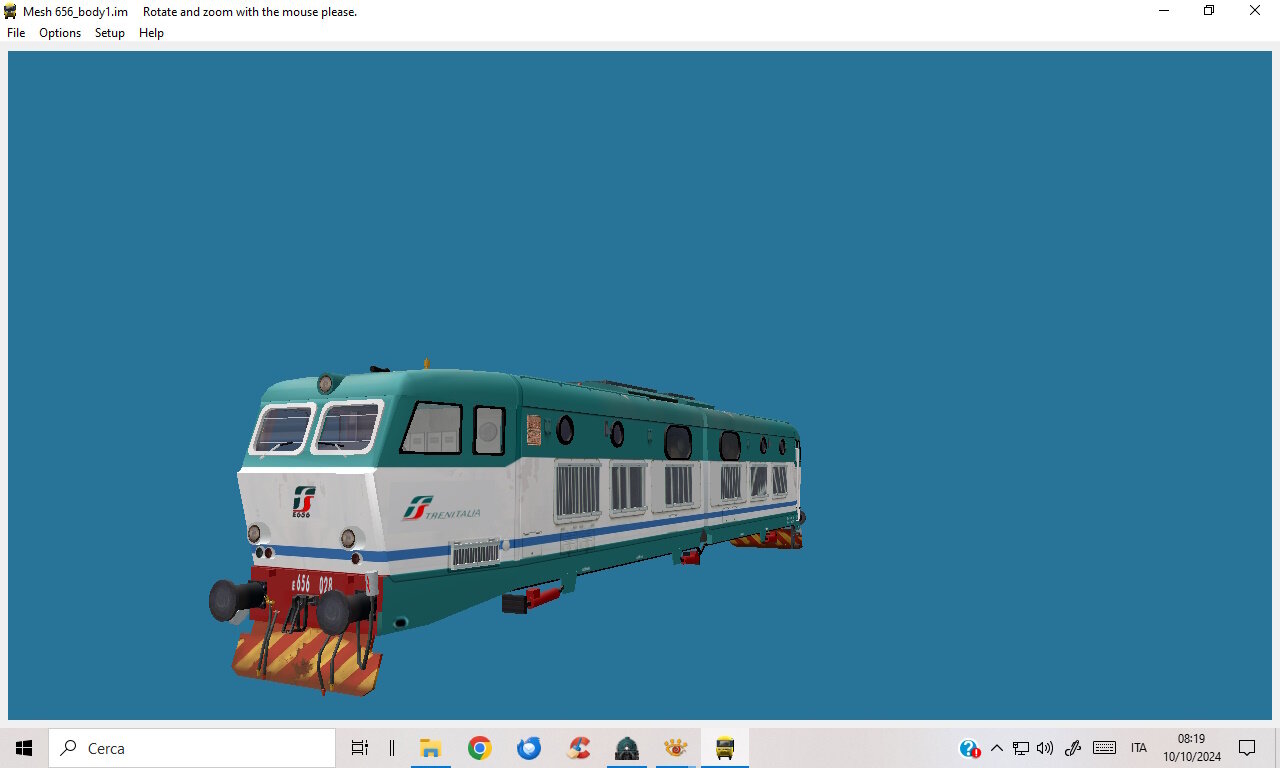Open the File menu
Viewport: 1280px width, 768px height.
16,33
